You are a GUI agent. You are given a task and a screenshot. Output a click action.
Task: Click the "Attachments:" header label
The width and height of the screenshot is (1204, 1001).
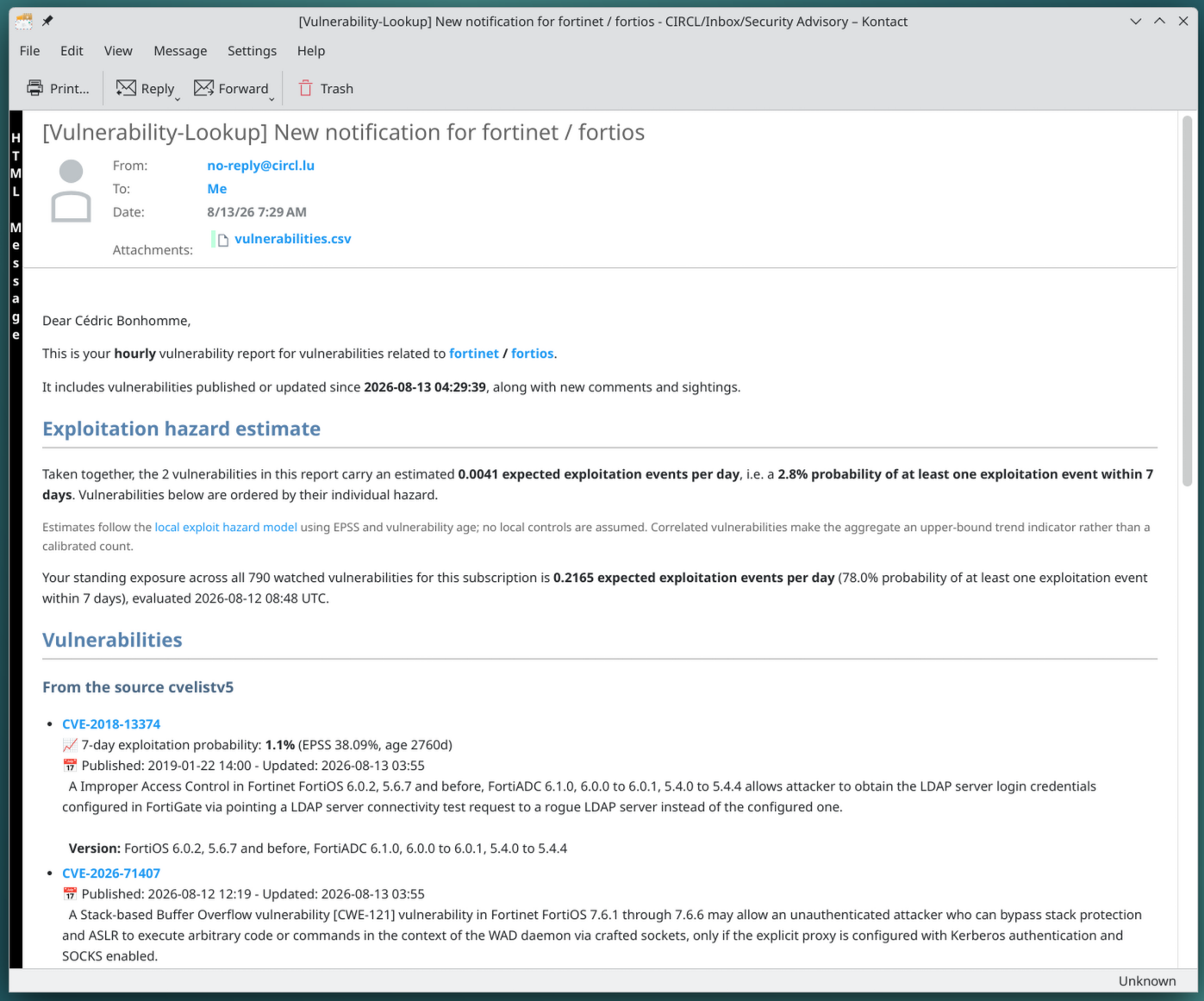point(153,250)
